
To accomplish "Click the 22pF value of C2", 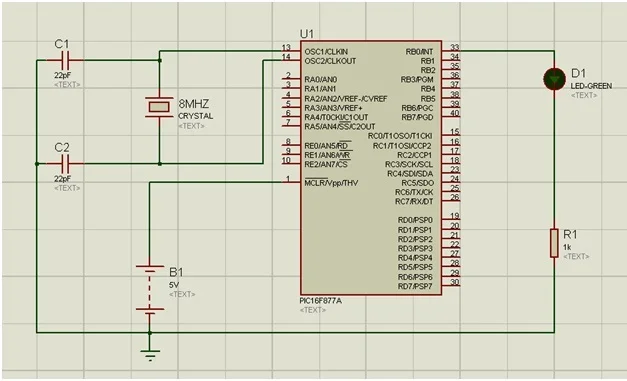I will 63,179.
